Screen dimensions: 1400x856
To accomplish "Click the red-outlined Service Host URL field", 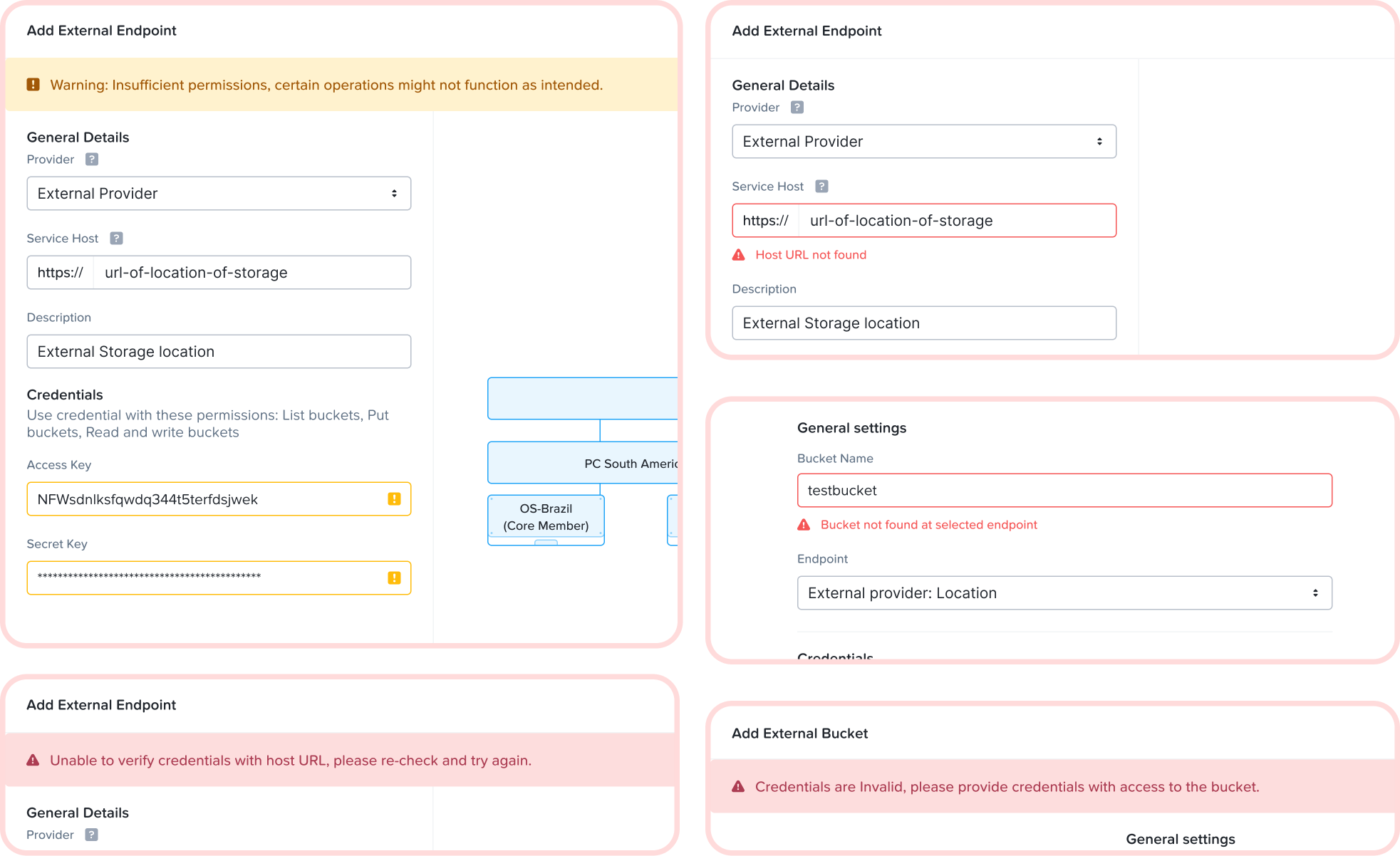I will tap(924, 221).
